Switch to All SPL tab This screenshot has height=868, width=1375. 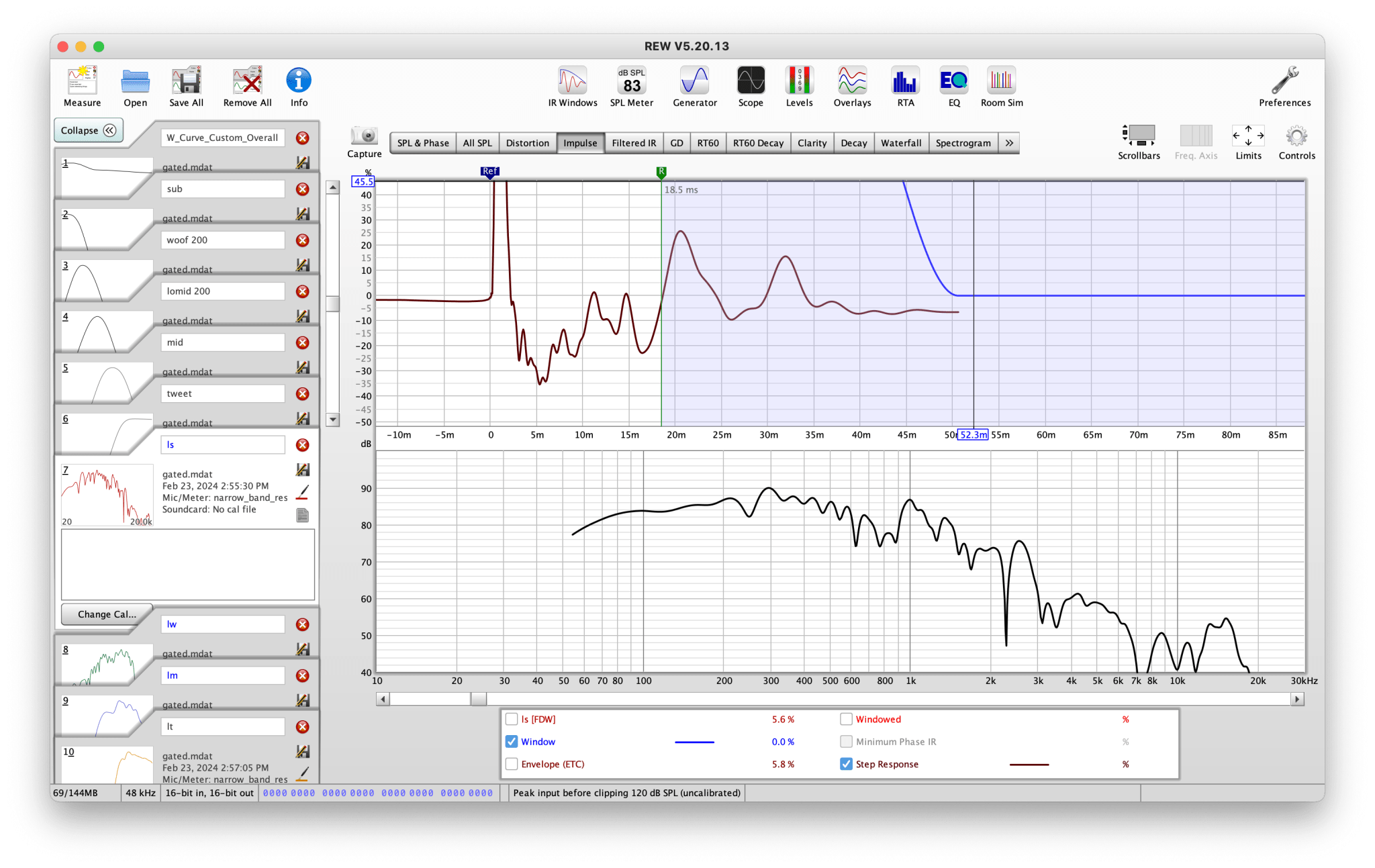(477, 143)
